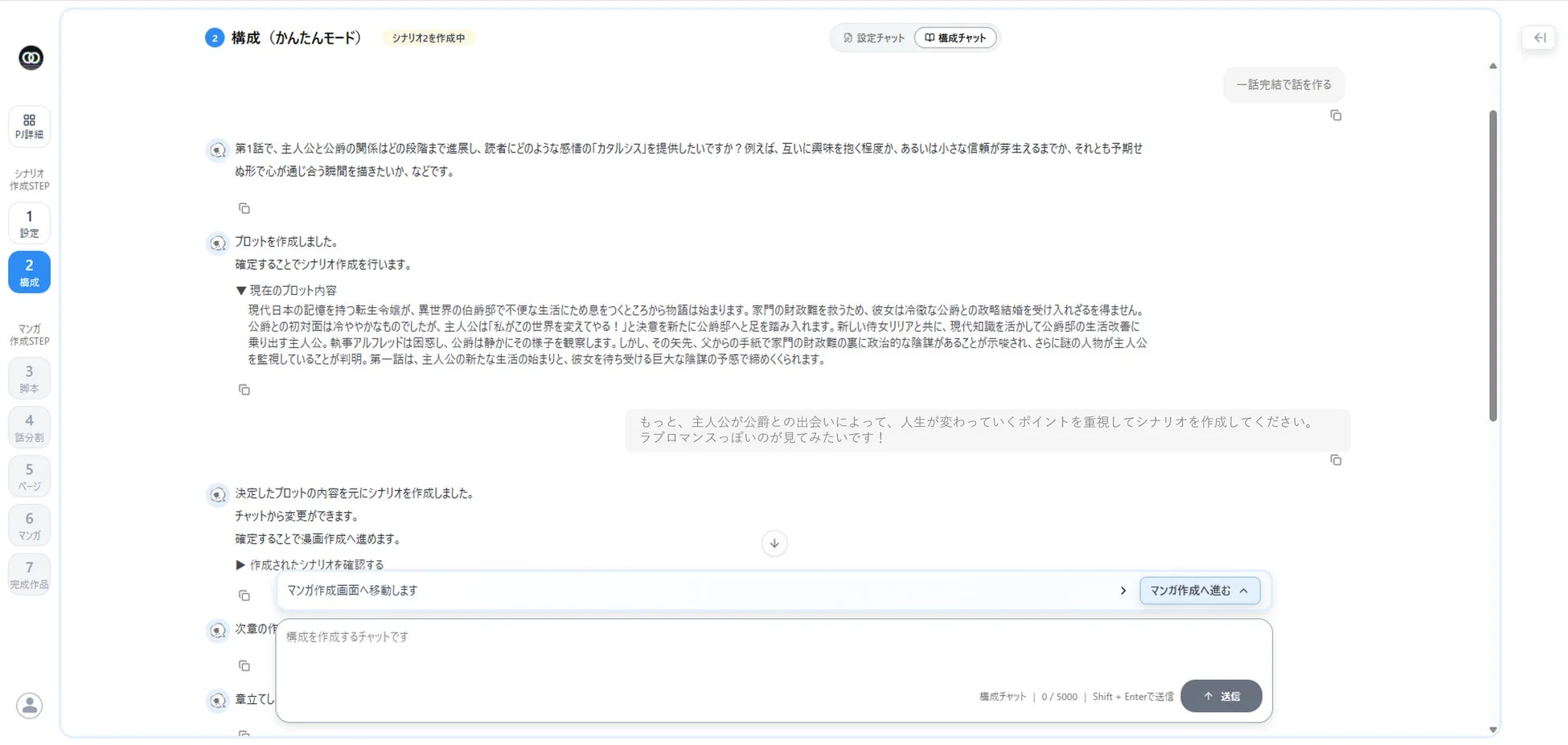Click the シナリオ2を作成中 status badge
This screenshot has height=745, width=1568.
[429, 38]
